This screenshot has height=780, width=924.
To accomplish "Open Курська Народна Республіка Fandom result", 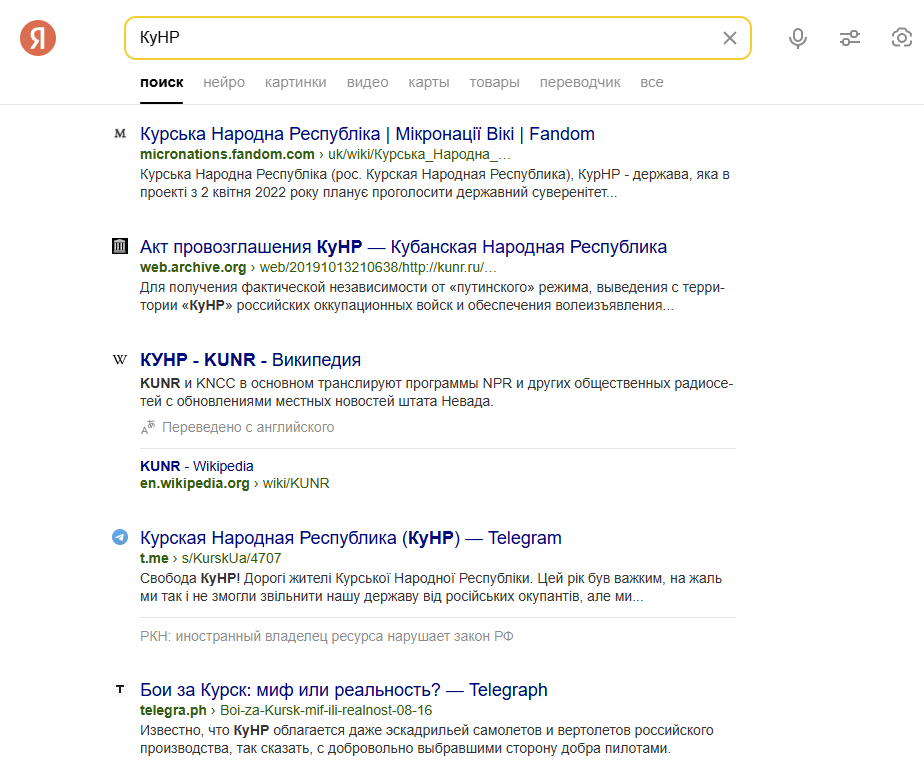I will click(x=367, y=134).
